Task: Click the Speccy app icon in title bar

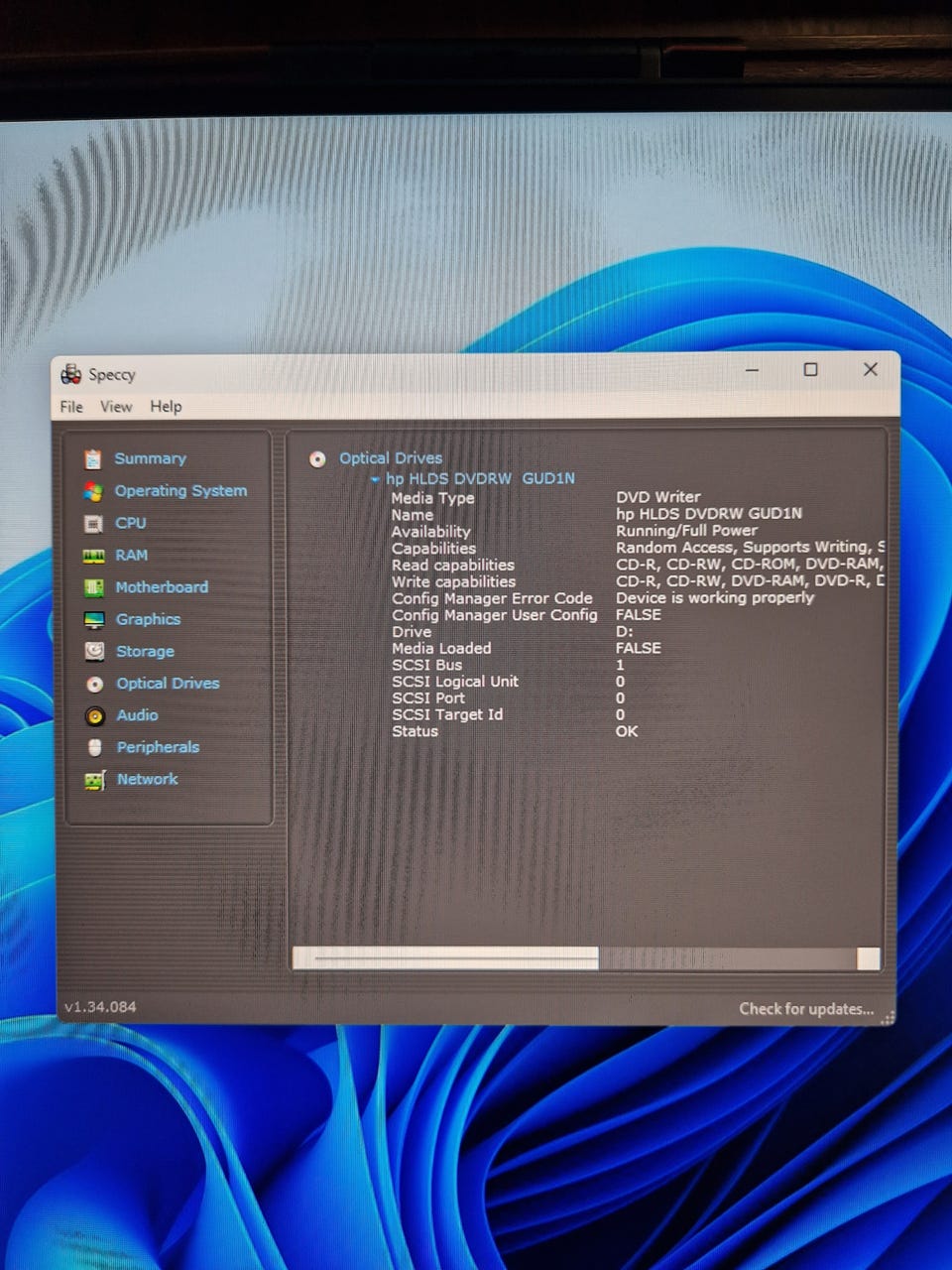Action: pos(70,374)
